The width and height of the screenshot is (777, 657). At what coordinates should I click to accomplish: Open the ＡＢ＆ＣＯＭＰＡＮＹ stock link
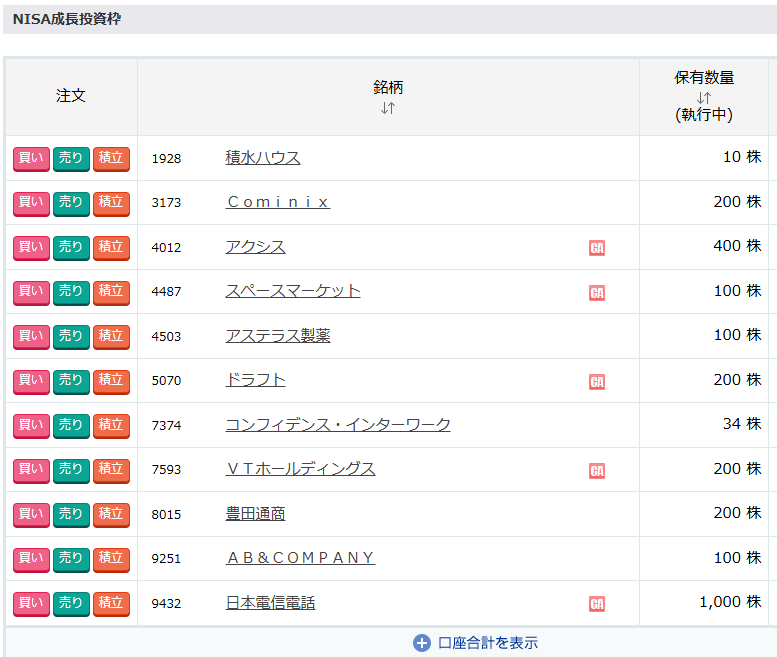pyautogui.click(x=300, y=558)
